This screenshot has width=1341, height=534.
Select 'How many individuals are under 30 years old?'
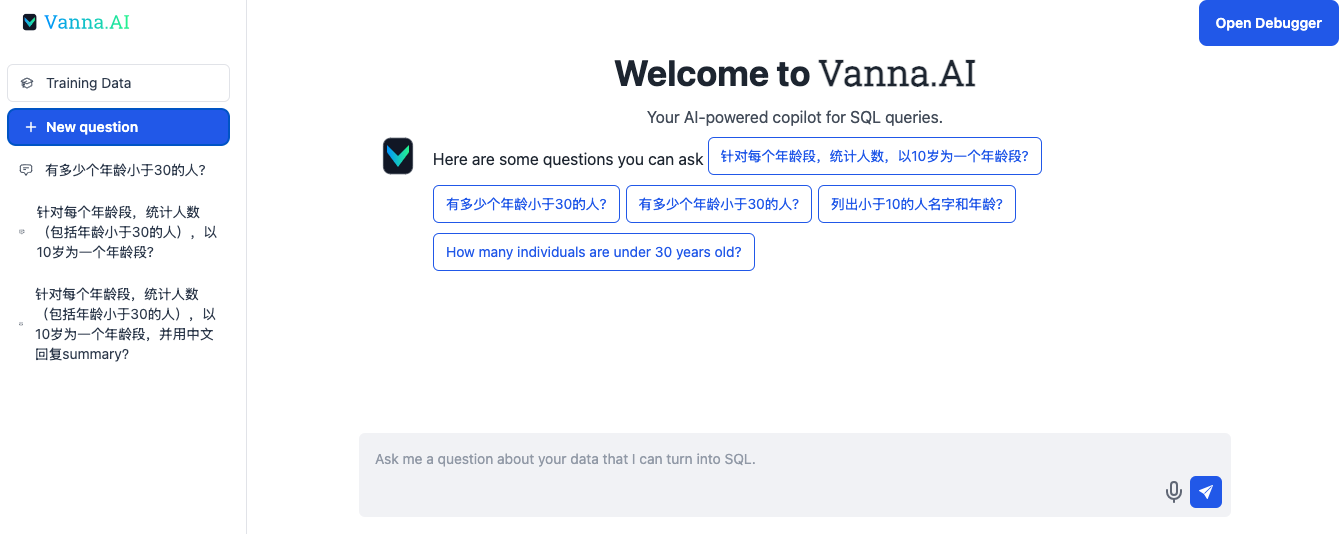[x=594, y=252]
